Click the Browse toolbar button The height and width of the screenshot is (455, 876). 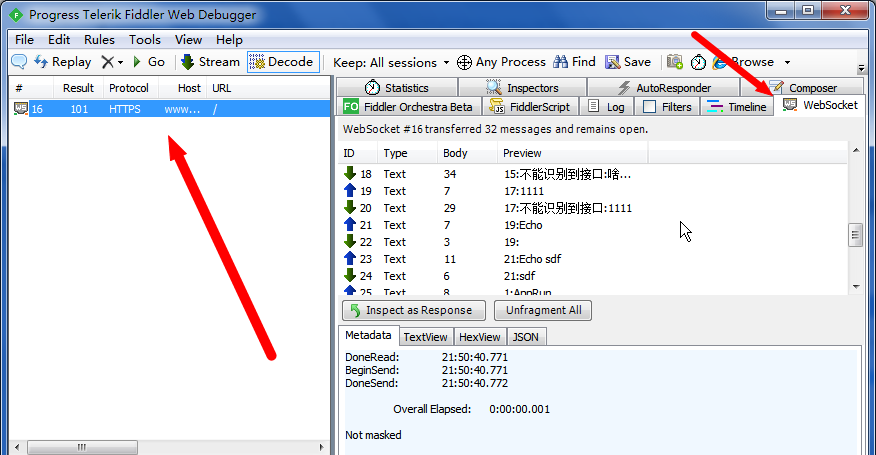[x=744, y=61]
